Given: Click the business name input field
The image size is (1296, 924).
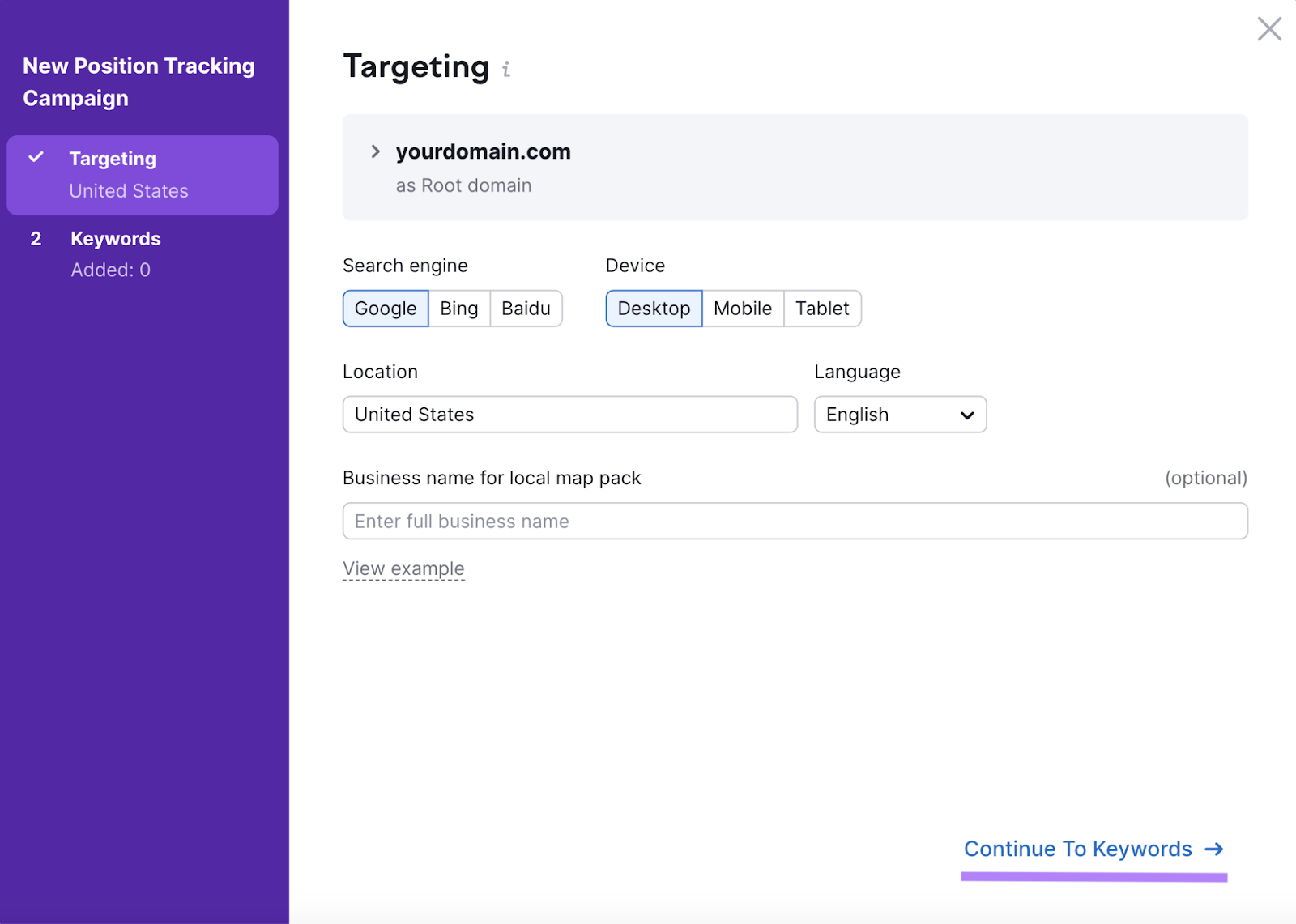Looking at the screenshot, I should [x=794, y=521].
